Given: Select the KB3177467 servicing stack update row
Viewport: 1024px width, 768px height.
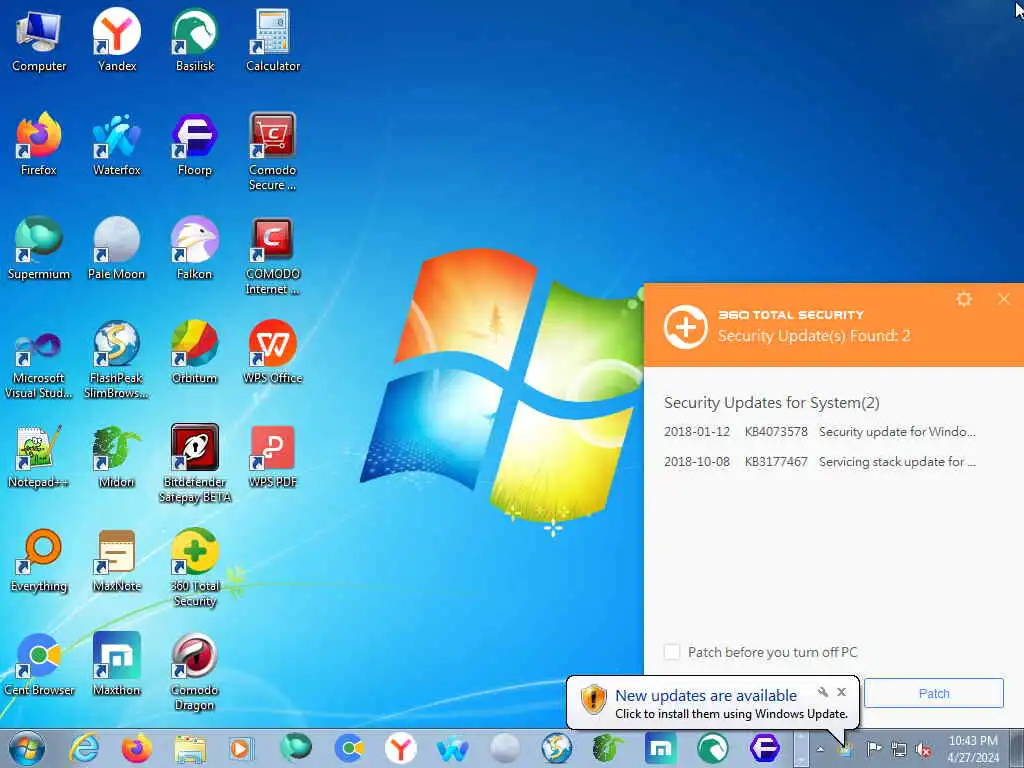Looking at the screenshot, I should [x=820, y=462].
